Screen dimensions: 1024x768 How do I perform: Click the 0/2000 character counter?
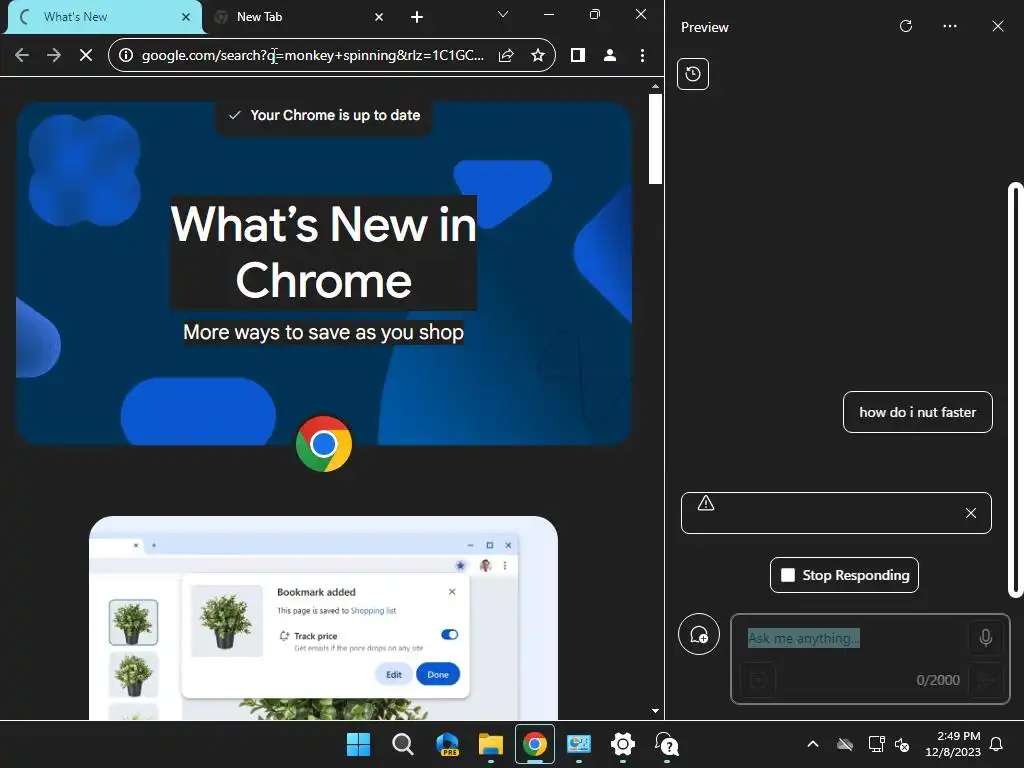coord(938,680)
